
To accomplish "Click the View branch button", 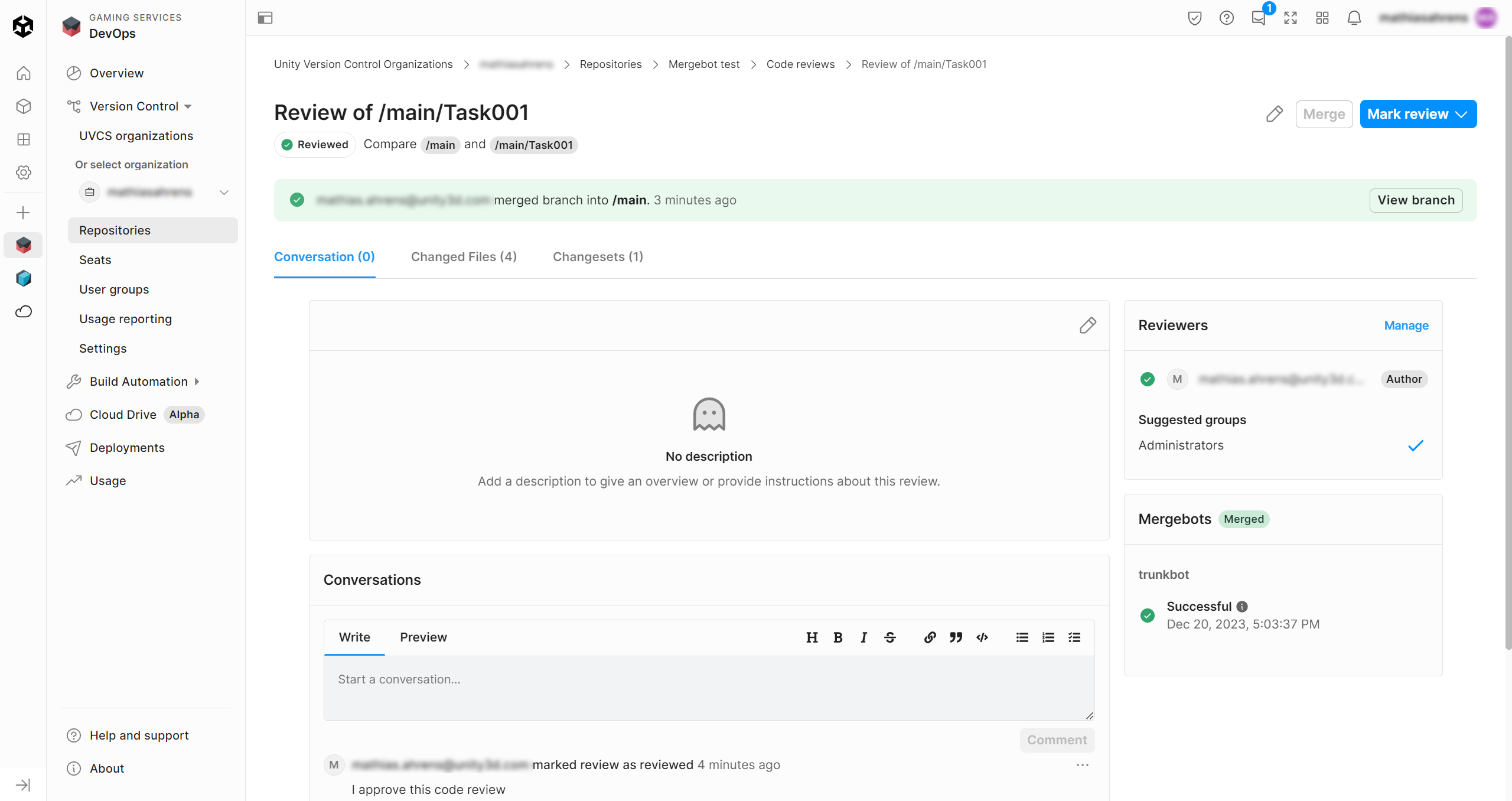I will point(1415,200).
